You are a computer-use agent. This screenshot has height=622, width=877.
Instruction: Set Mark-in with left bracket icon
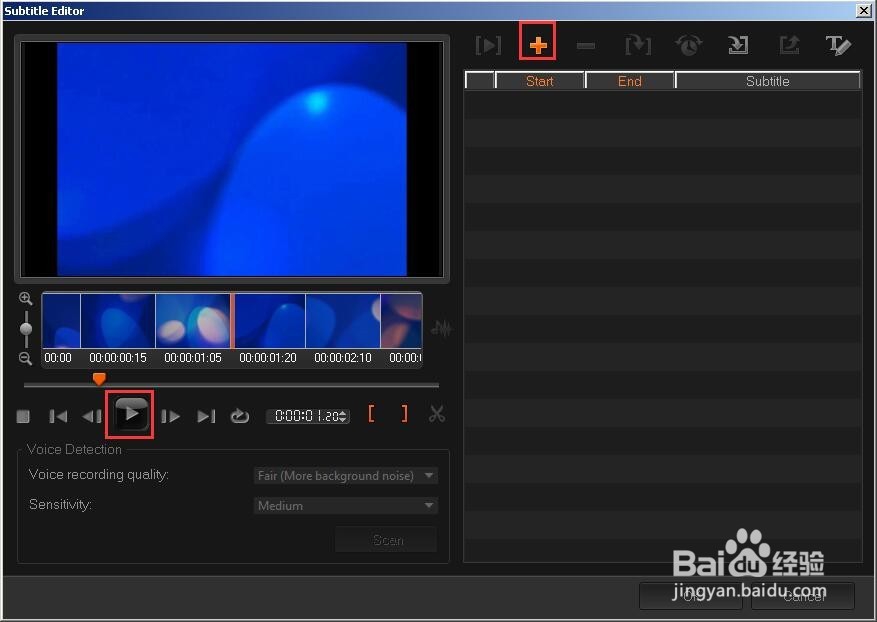[x=371, y=414]
